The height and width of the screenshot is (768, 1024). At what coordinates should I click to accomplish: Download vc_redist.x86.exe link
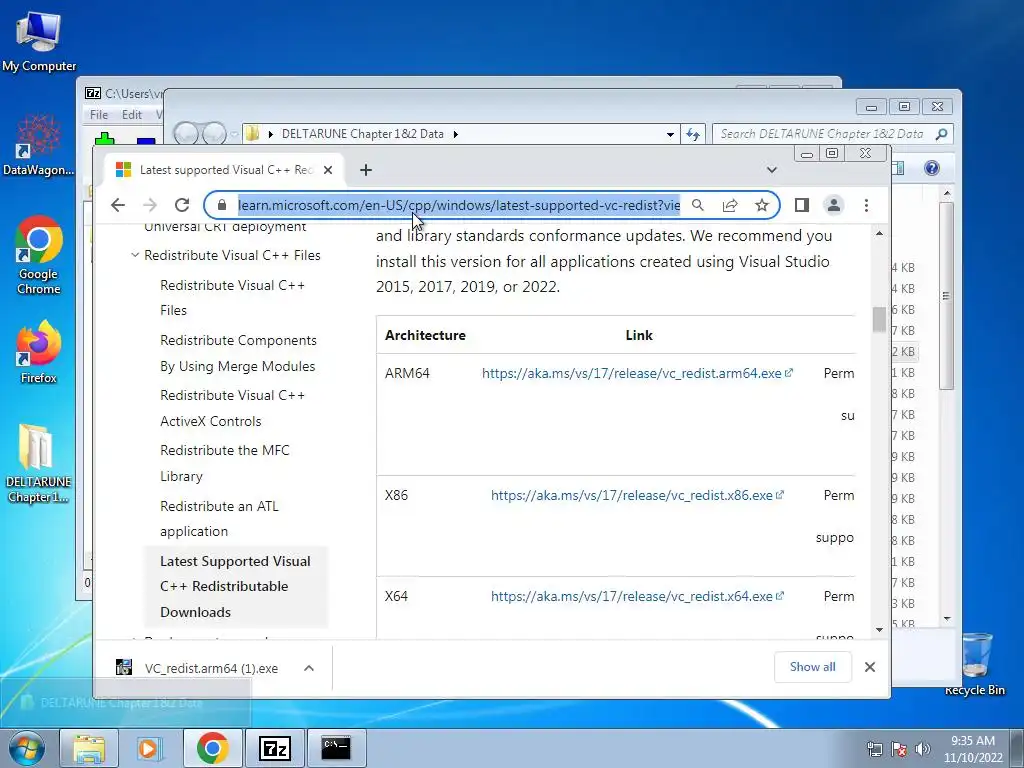[x=637, y=495]
